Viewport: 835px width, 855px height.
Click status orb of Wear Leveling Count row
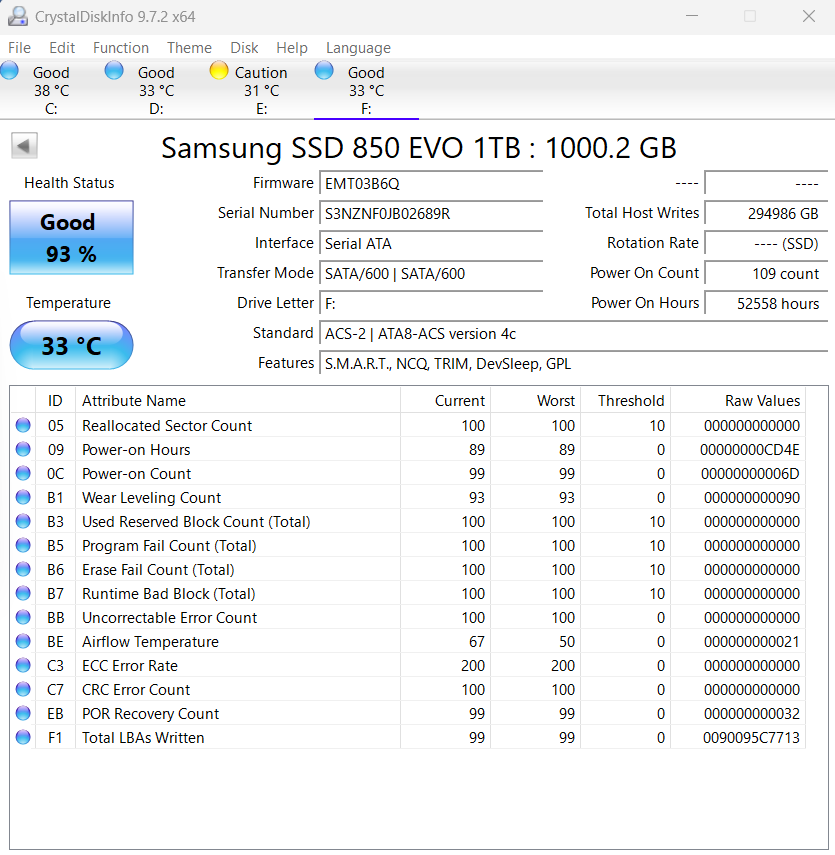23,497
